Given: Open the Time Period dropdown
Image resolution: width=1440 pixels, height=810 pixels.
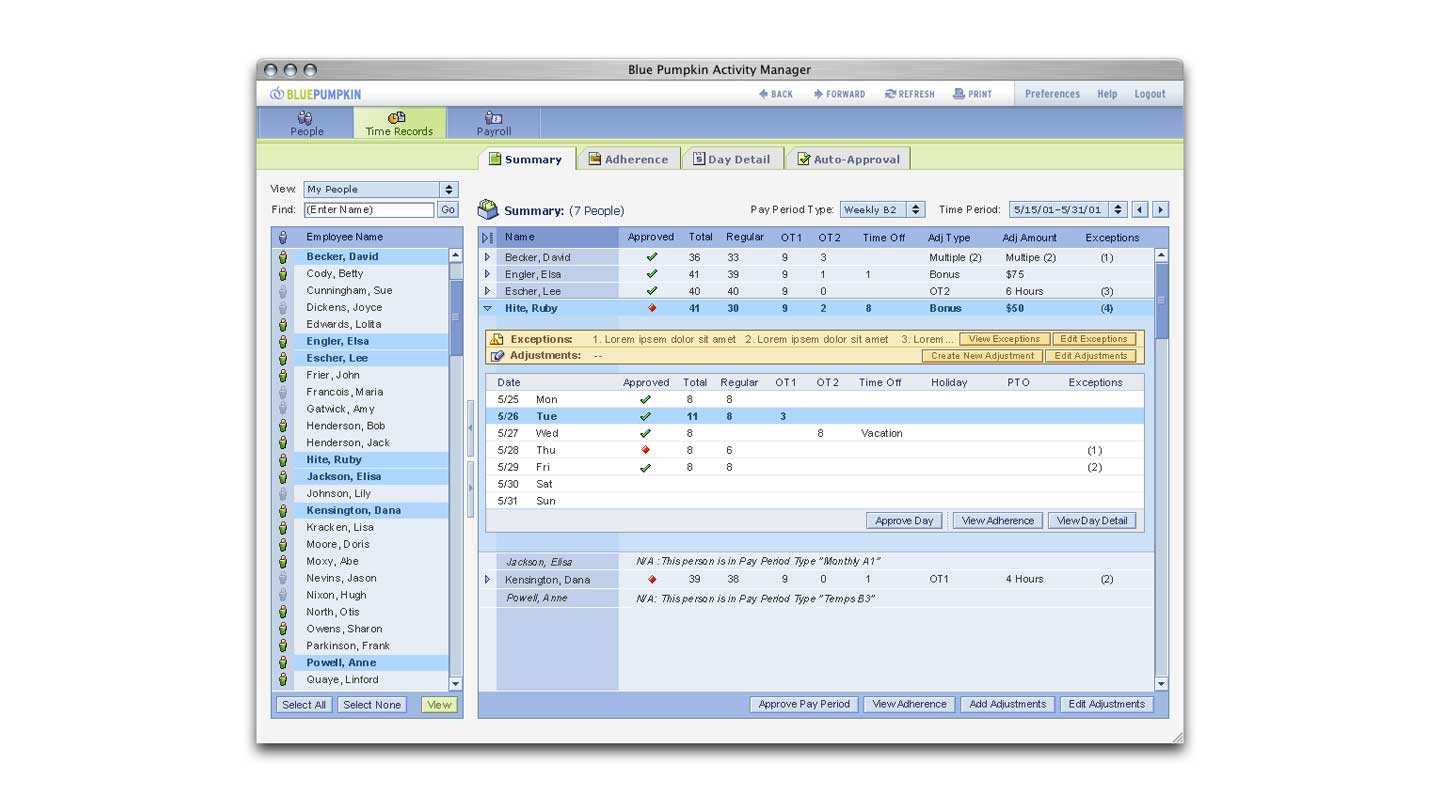Looking at the screenshot, I should click(x=1067, y=210).
